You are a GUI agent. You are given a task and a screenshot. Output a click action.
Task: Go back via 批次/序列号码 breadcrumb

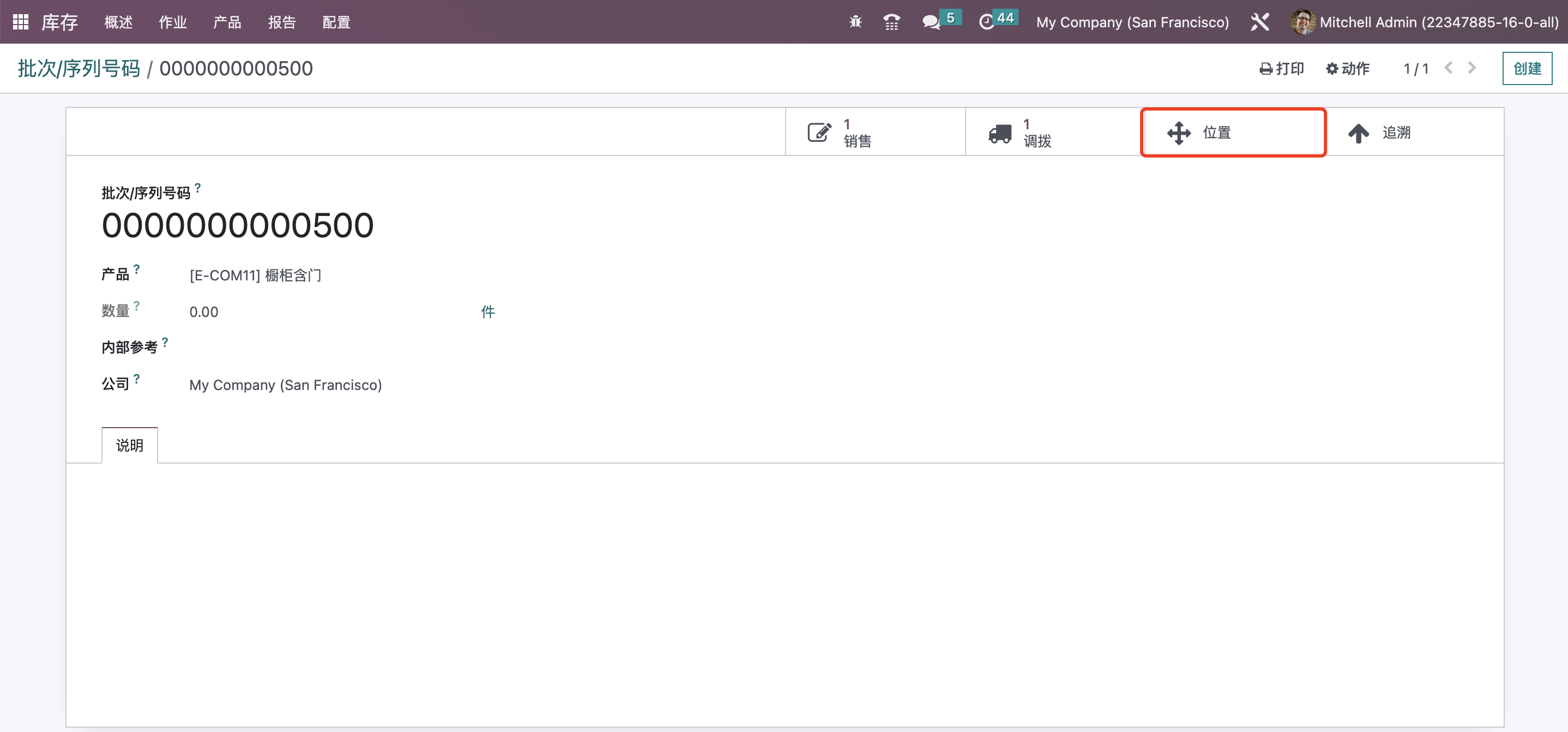[79, 68]
